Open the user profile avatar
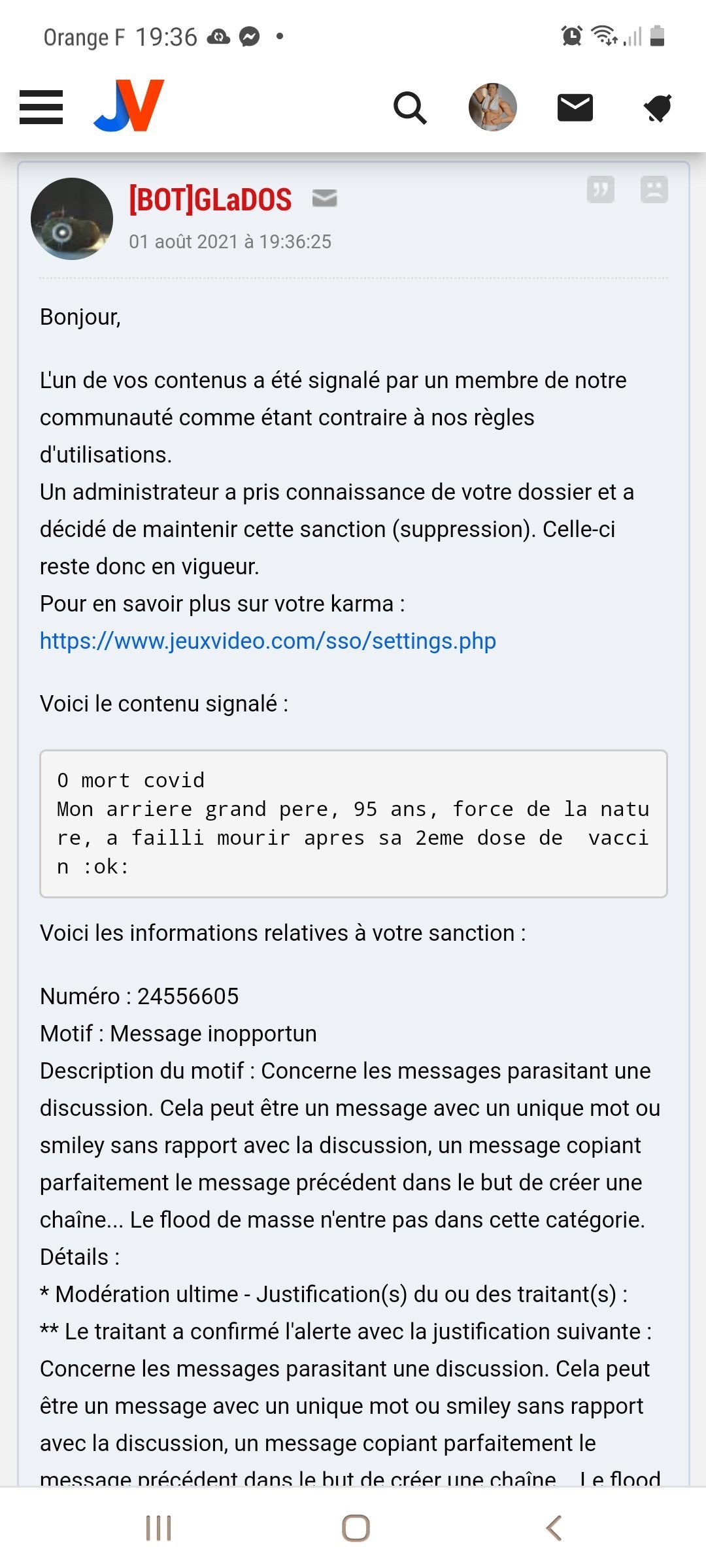 point(493,107)
